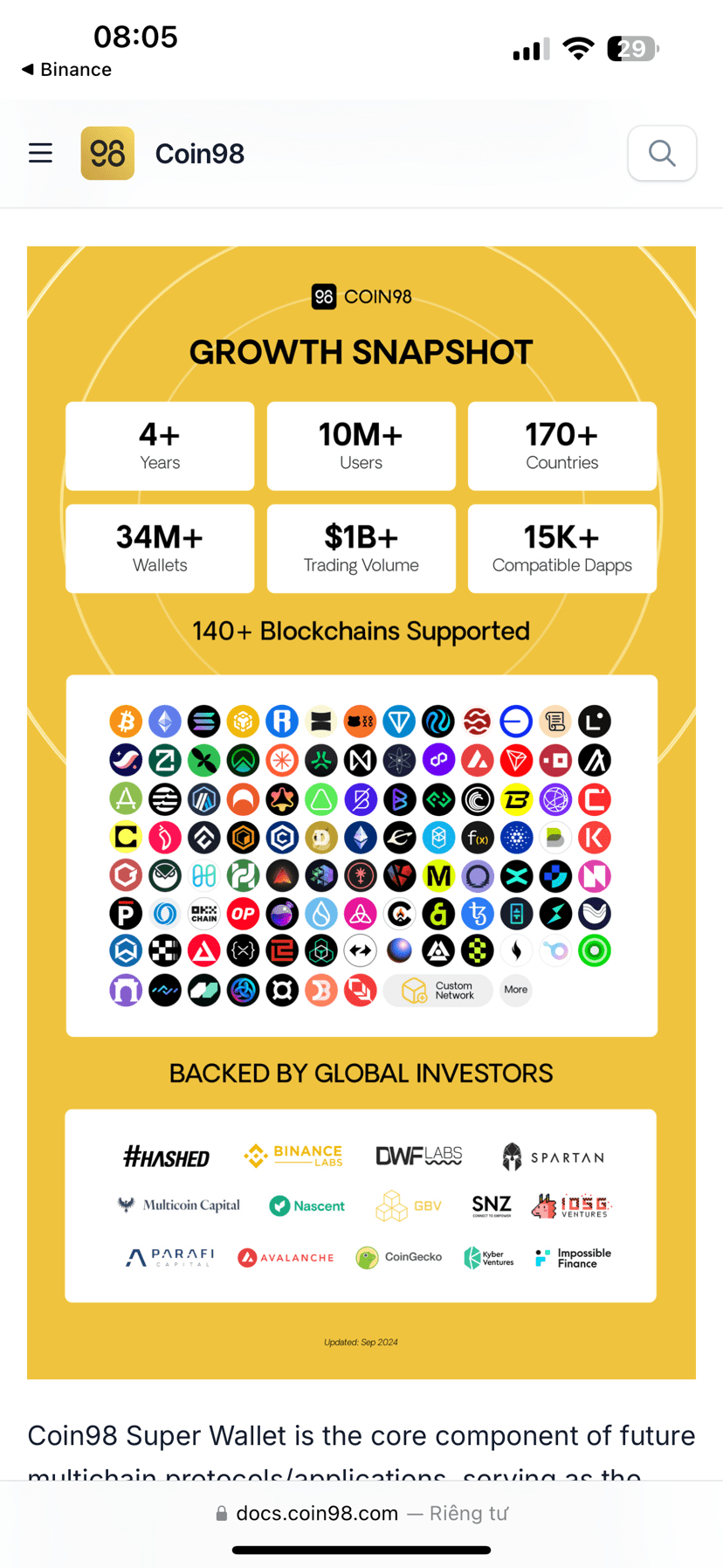Viewport: 723px width, 1568px height.
Task: Tap the Tron blockchain icon
Action: click(x=516, y=760)
